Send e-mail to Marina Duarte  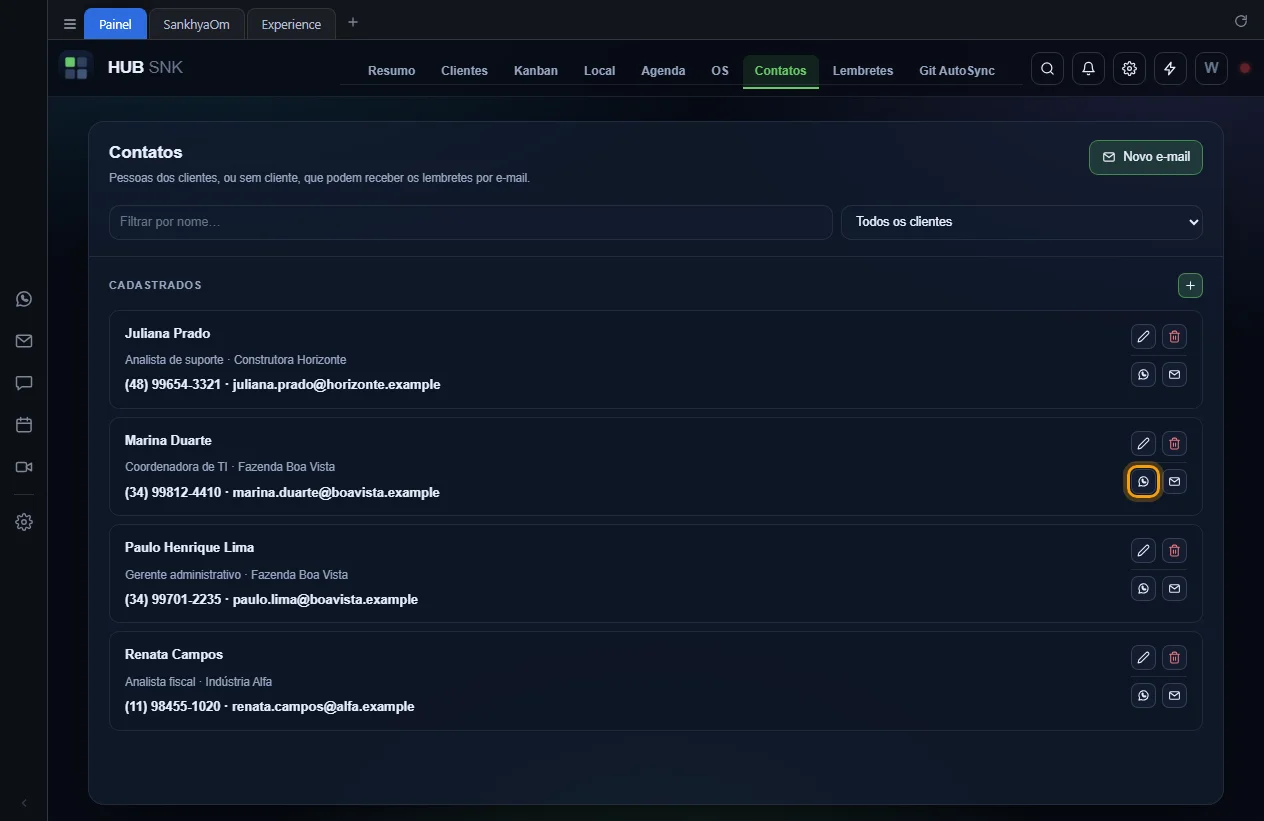coord(1174,482)
